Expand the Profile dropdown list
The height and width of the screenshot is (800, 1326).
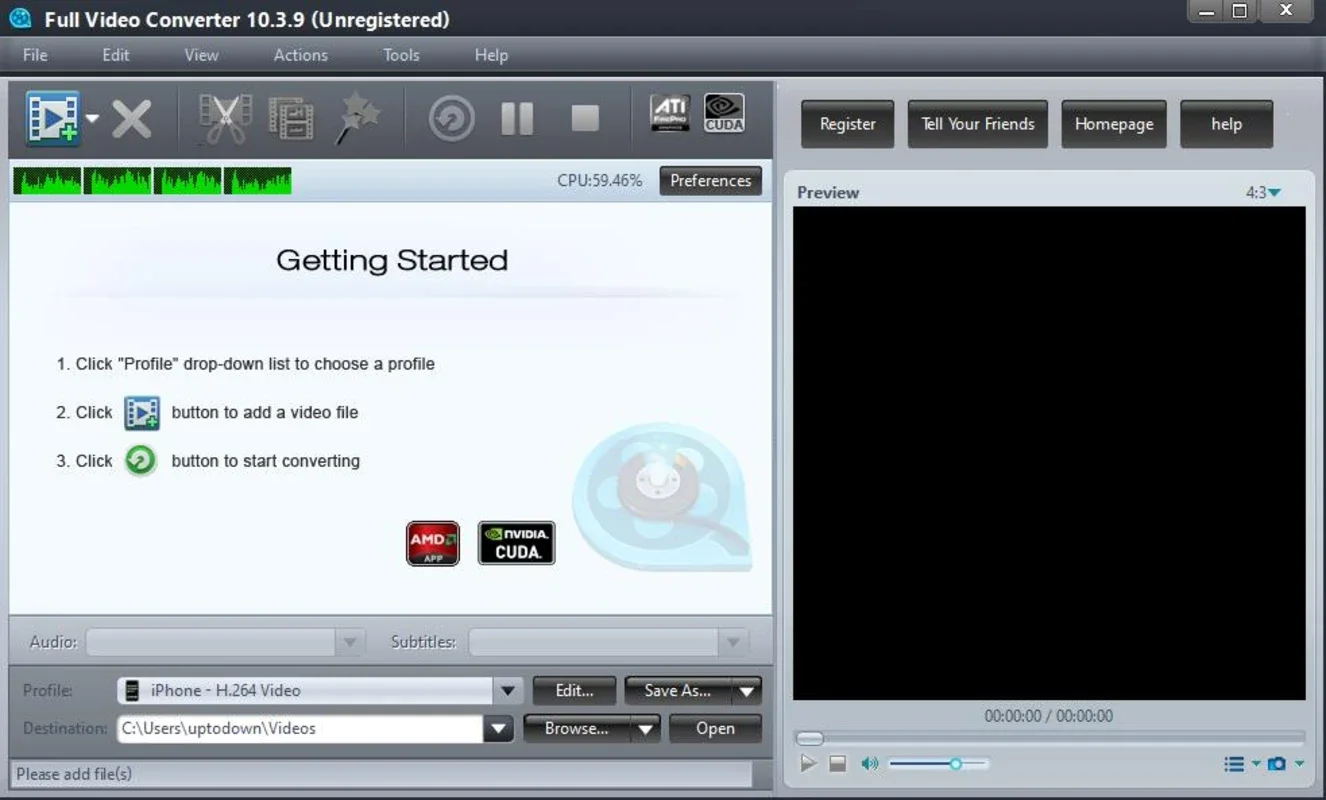pyautogui.click(x=507, y=690)
